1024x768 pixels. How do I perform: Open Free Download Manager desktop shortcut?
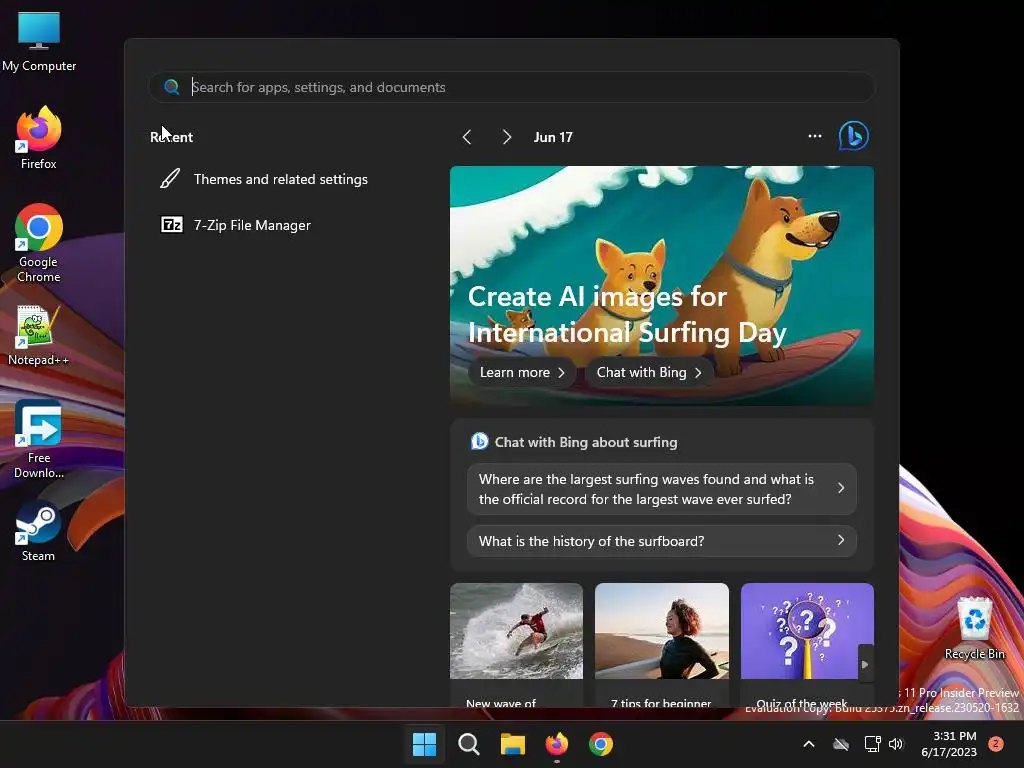point(39,439)
